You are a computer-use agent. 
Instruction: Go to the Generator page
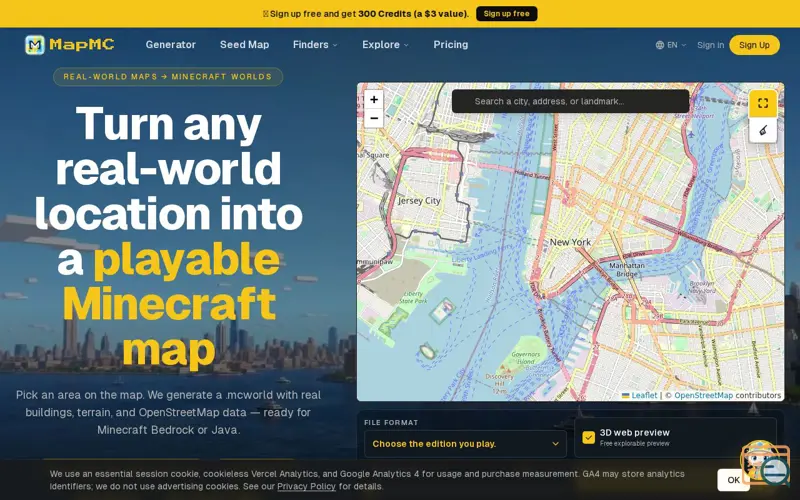click(170, 45)
